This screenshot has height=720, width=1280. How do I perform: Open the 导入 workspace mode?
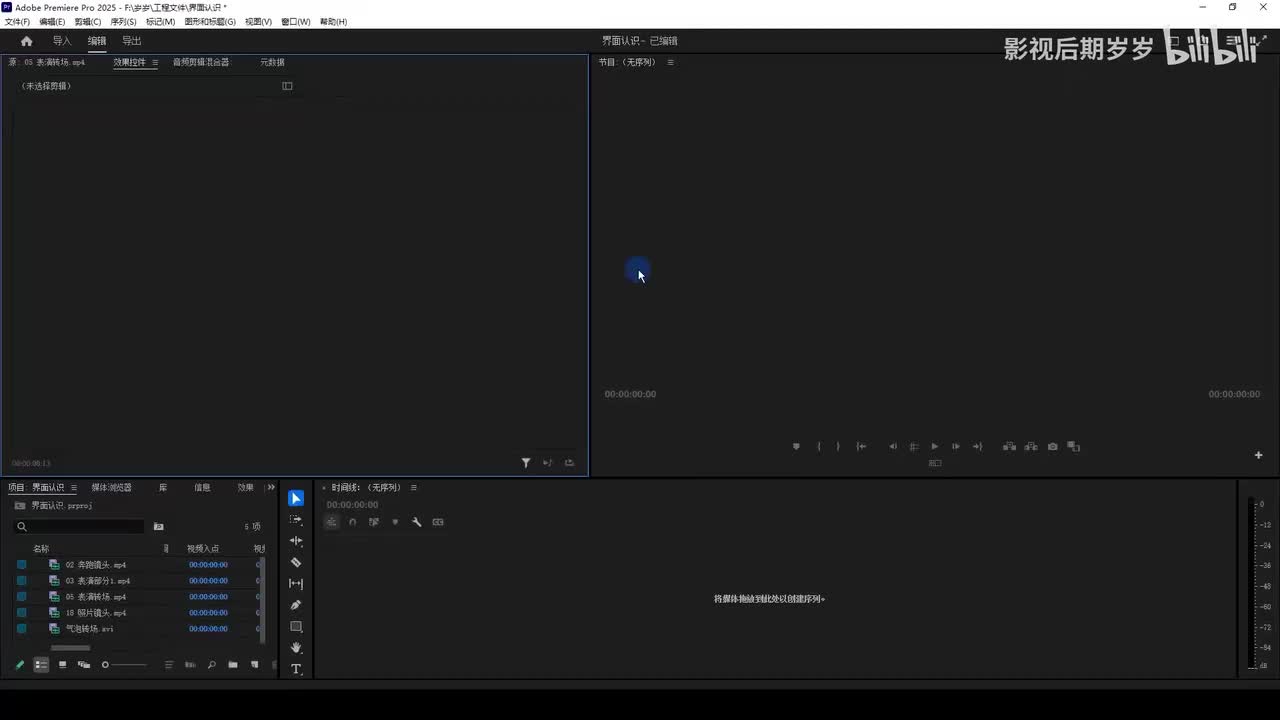[62, 41]
